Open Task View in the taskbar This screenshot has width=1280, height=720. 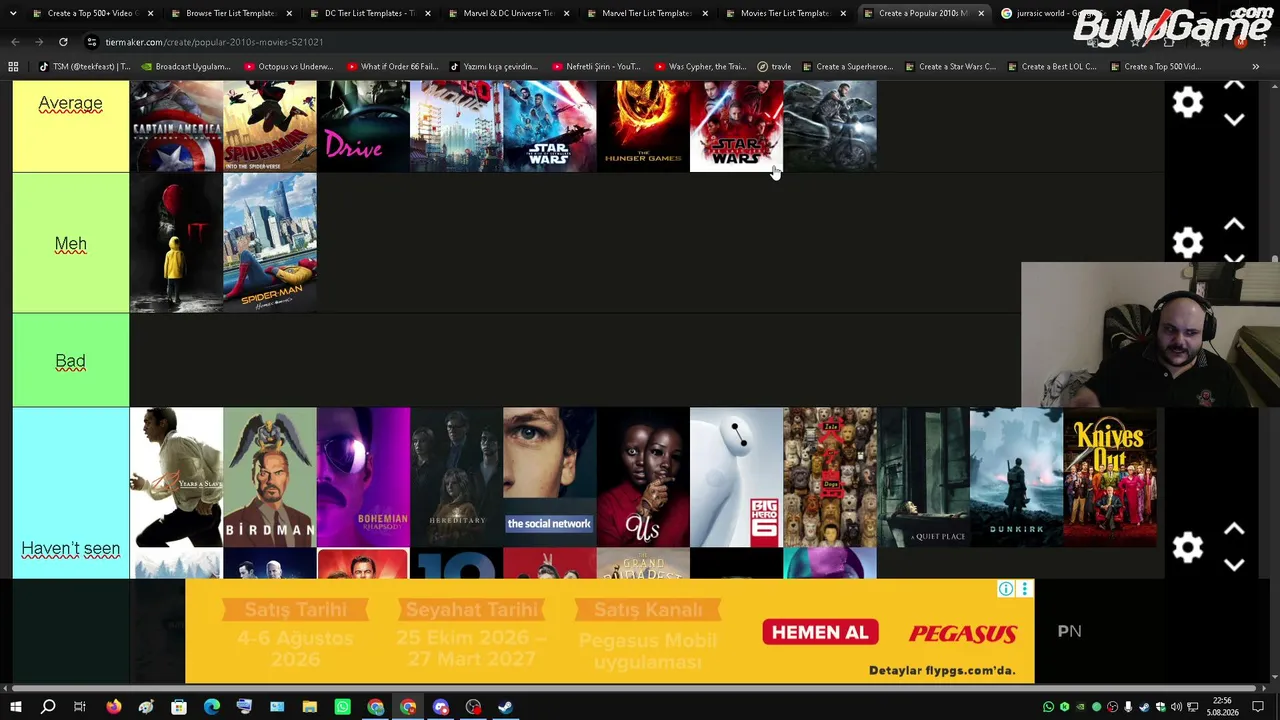pyautogui.click(x=80, y=707)
